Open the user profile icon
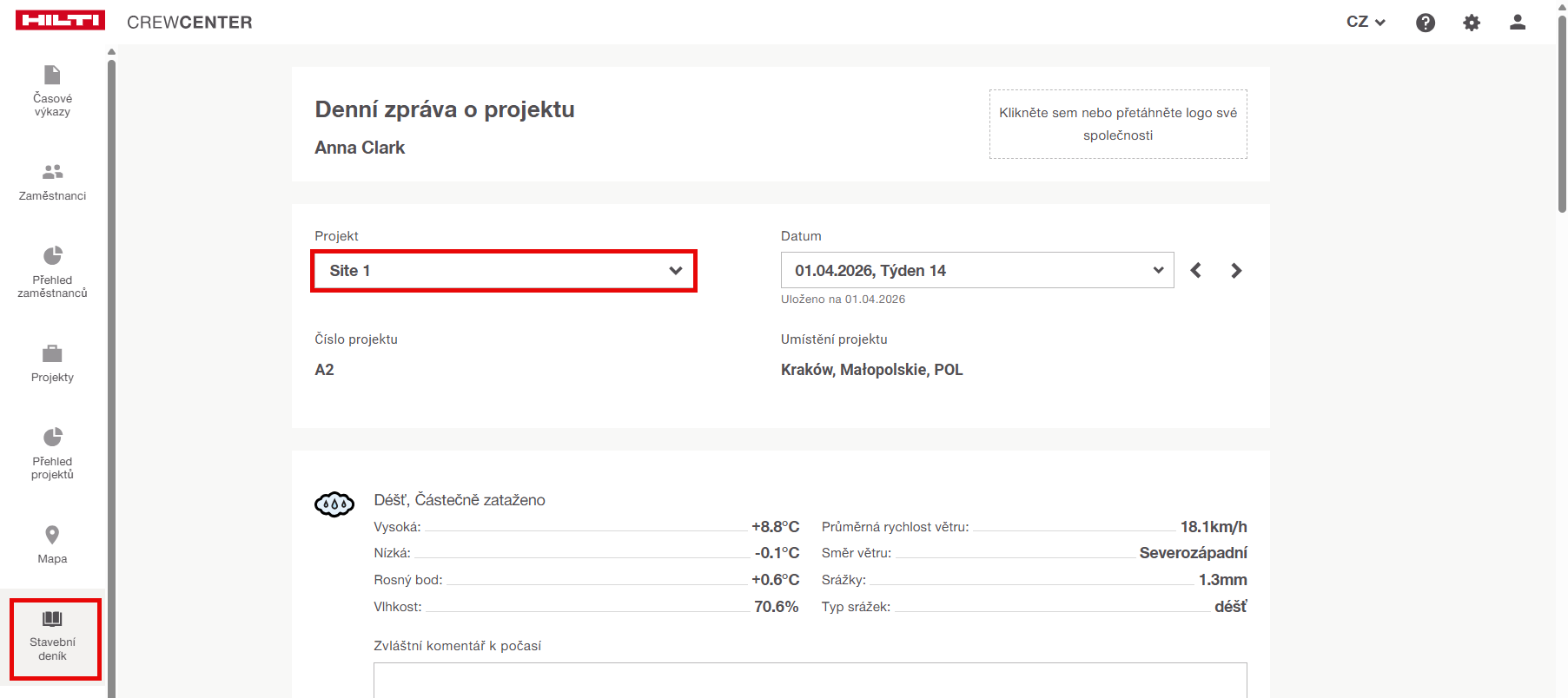The image size is (1568, 698). click(1517, 23)
